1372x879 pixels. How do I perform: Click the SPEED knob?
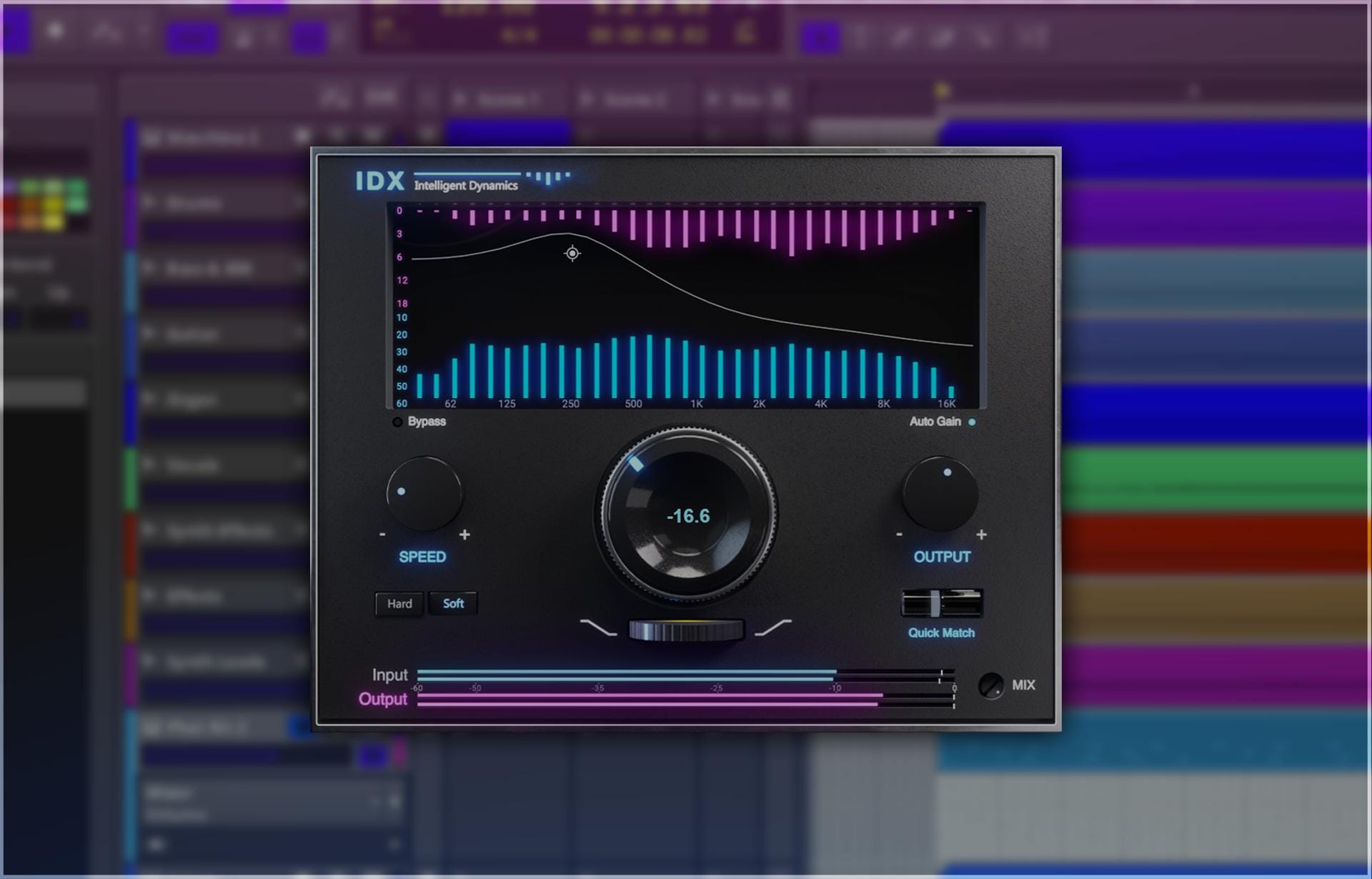point(424,493)
